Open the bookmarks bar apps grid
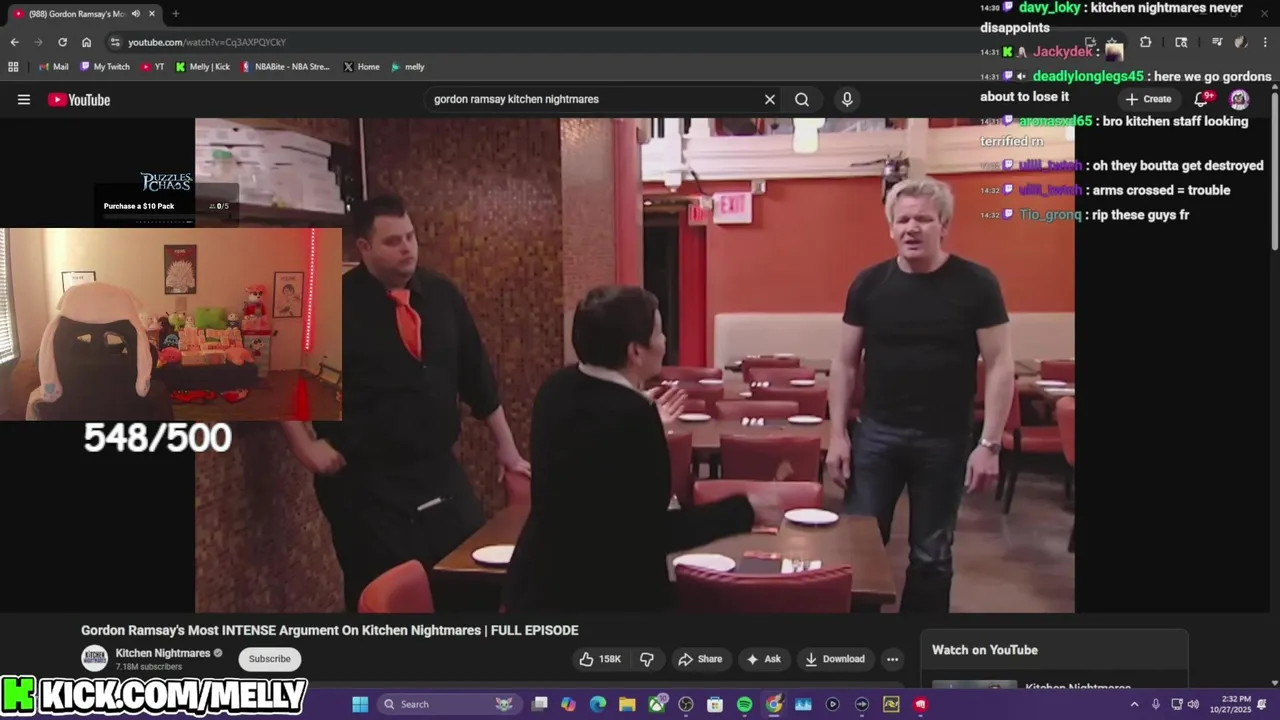The width and height of the screenshot is (1280, 720). click(13, 67)
